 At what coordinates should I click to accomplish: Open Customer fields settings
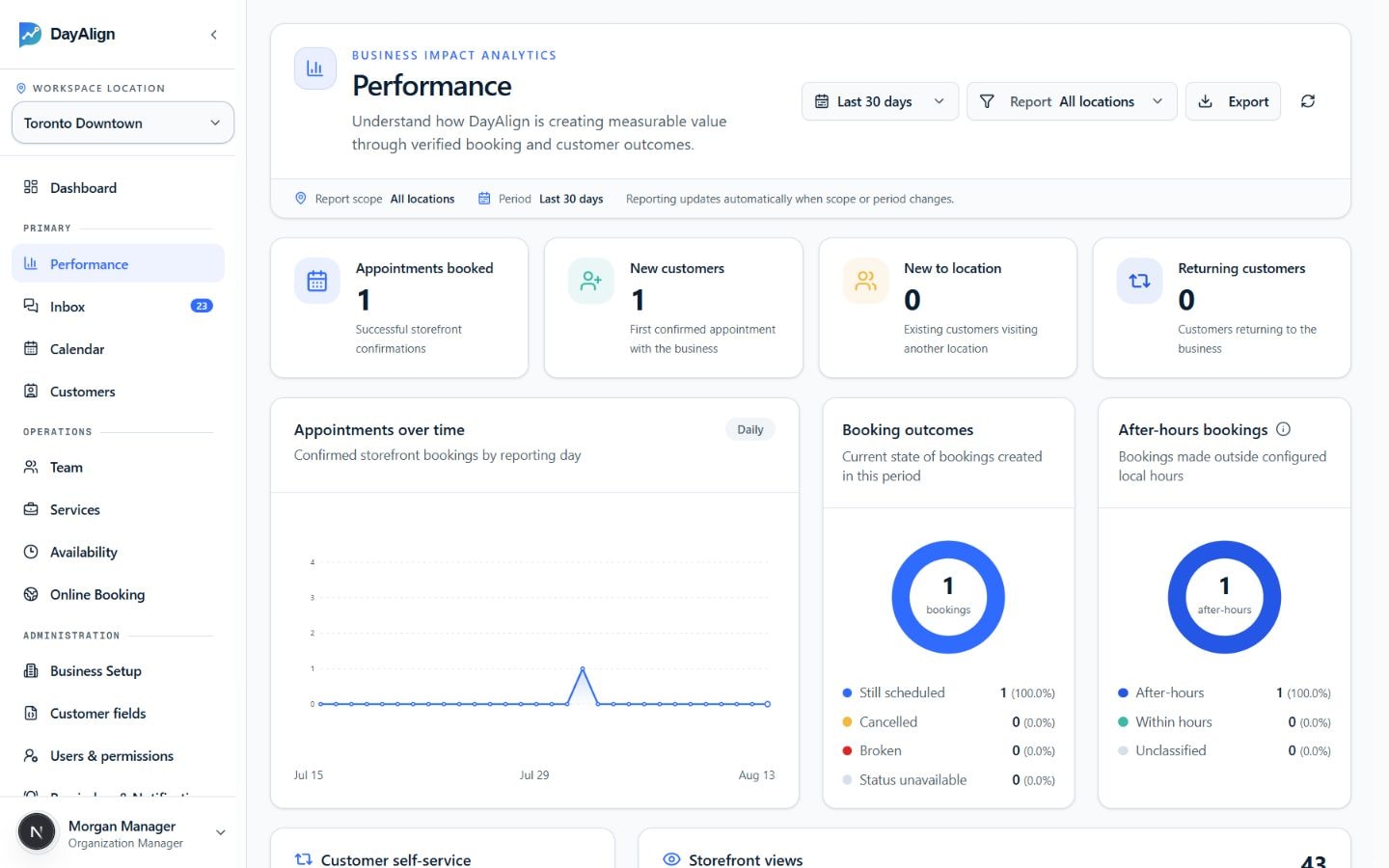(x=118, y=713)
